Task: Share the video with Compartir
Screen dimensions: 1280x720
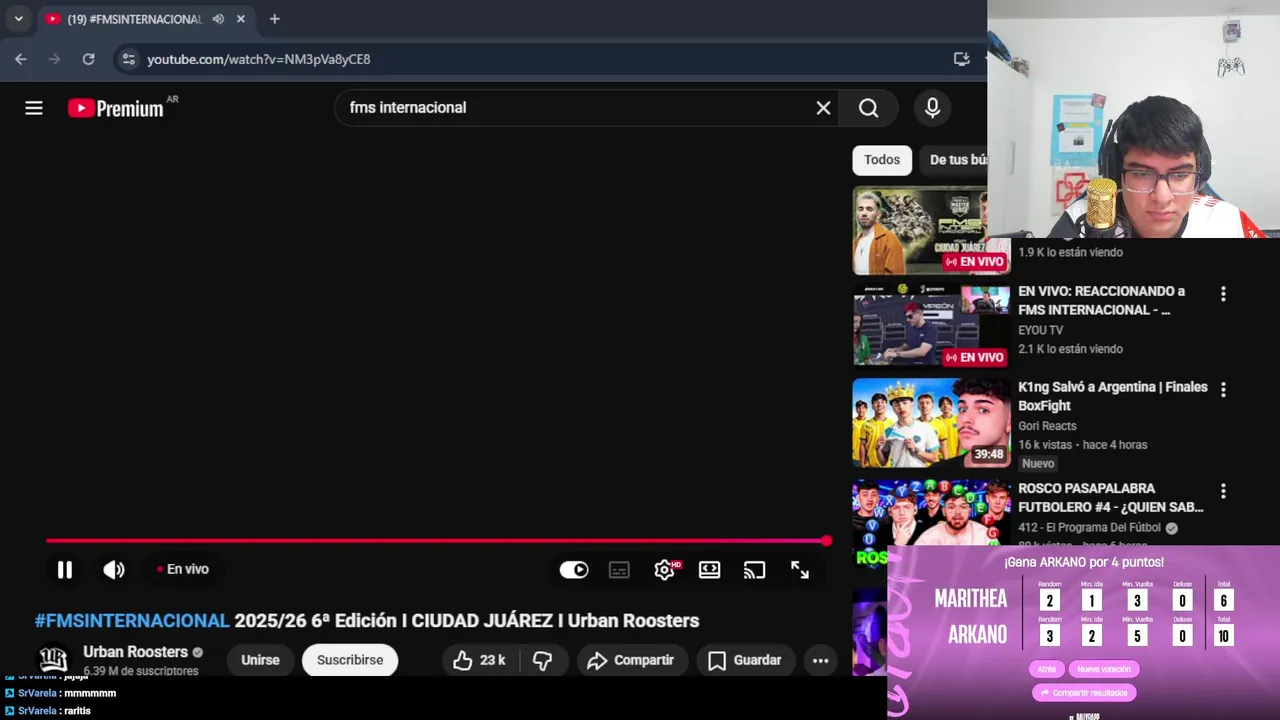Action: (x=630, y=660)
